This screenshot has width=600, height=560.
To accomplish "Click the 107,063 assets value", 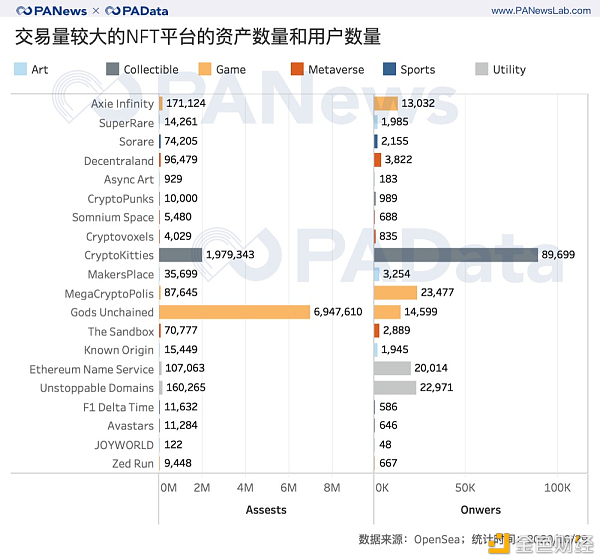I will 185,369.
